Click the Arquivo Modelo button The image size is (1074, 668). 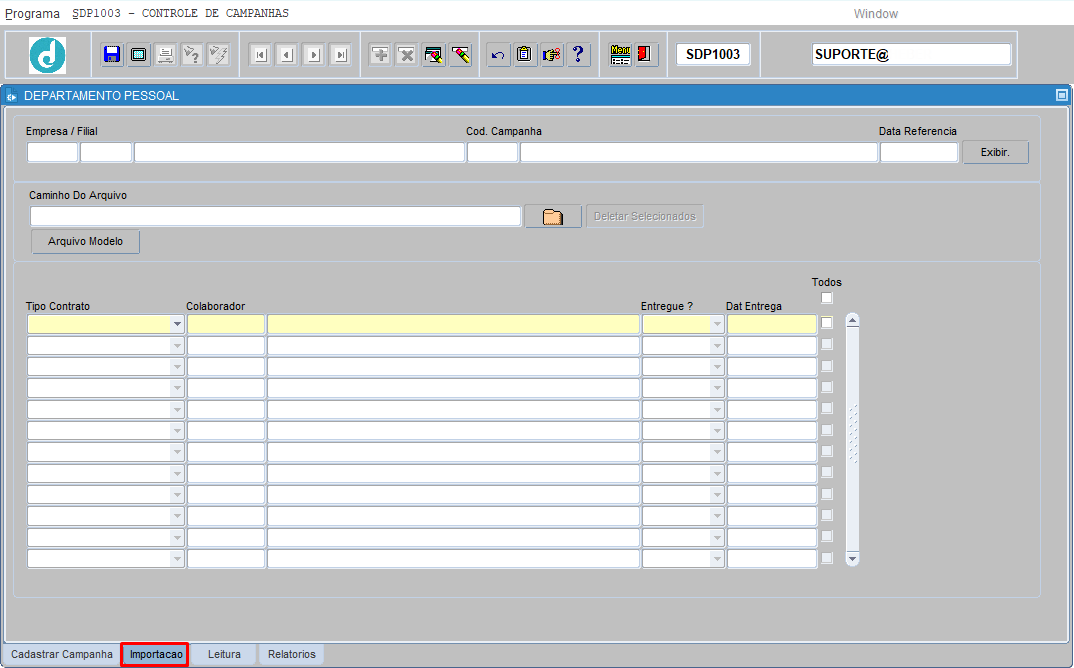[86, 241]
